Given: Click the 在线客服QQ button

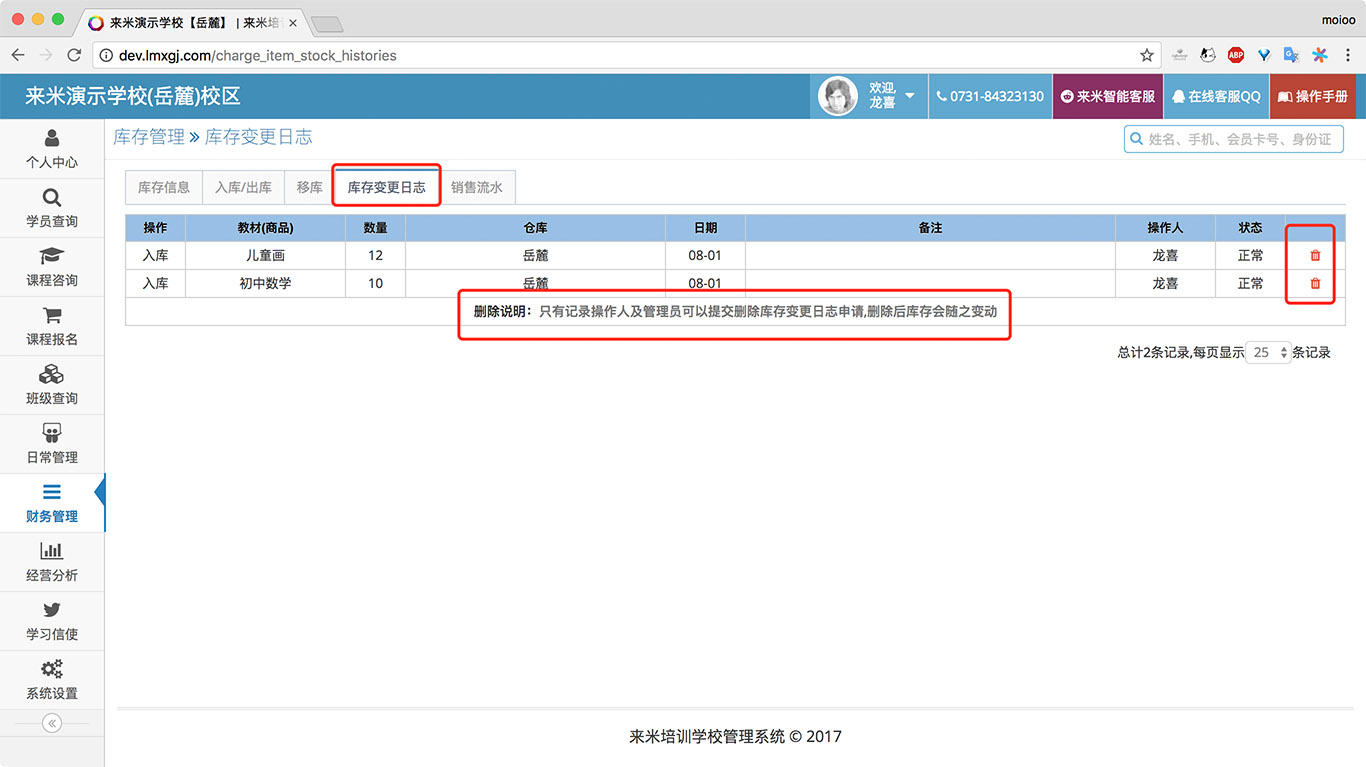Looking at the screenshot, I should pos(1216,96).
